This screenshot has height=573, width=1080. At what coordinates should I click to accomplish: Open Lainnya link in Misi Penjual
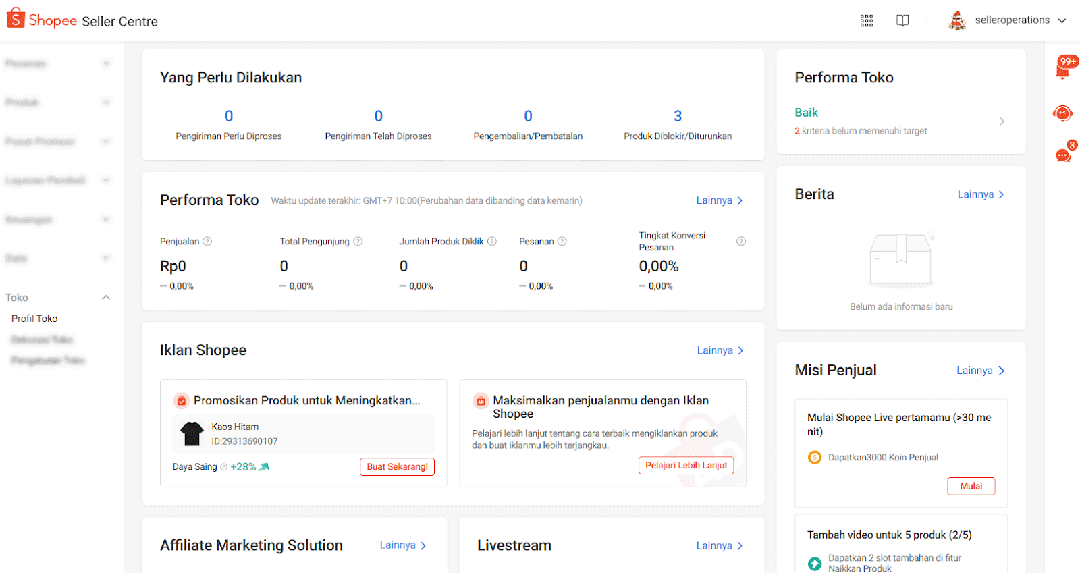tap(980, 370)
